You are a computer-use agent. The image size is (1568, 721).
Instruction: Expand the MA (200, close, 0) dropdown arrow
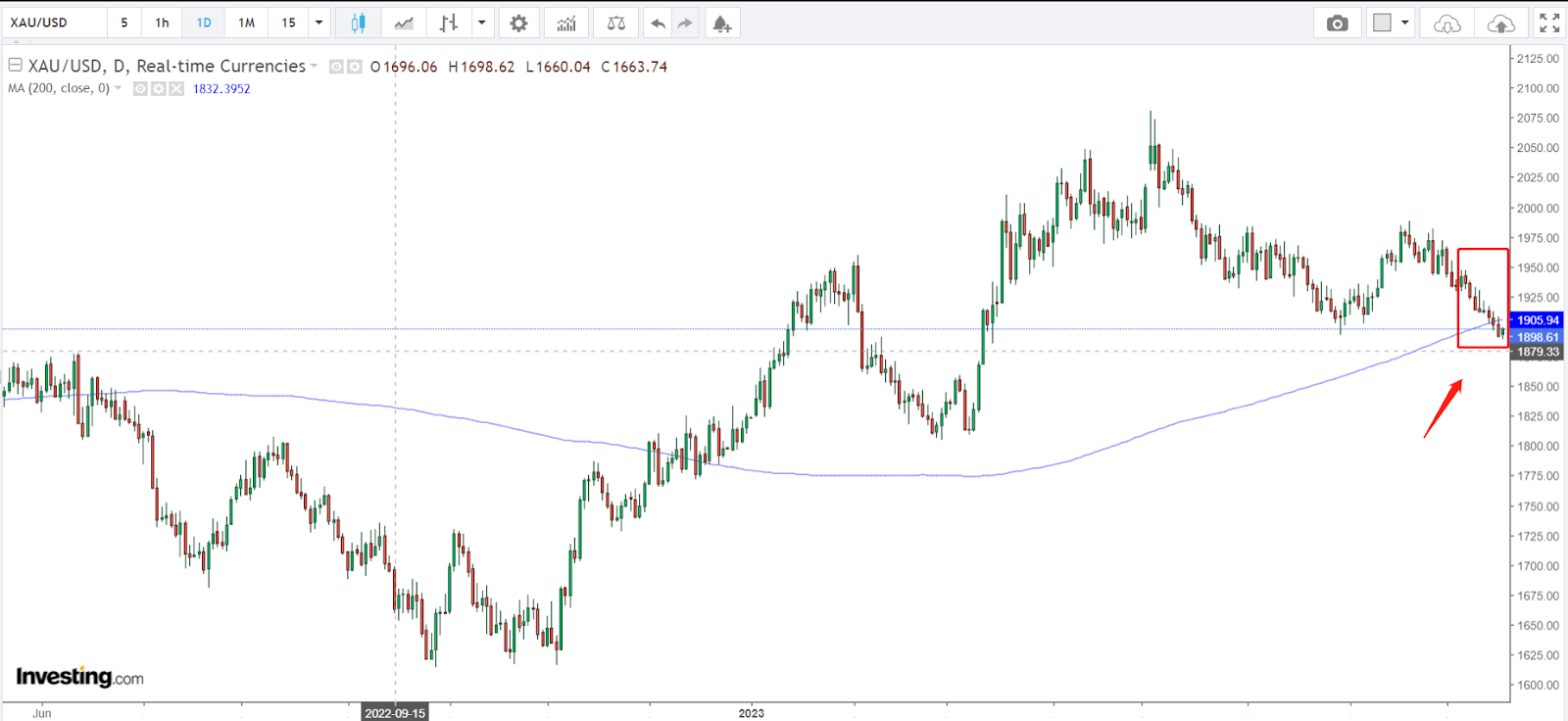tap(119, 88)
